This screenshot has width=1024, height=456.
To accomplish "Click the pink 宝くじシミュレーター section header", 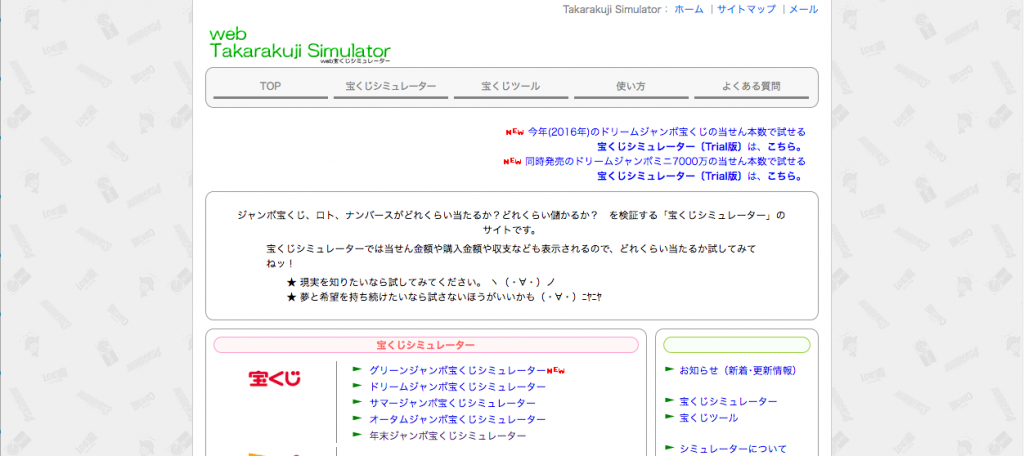I will tap(425, 345).
